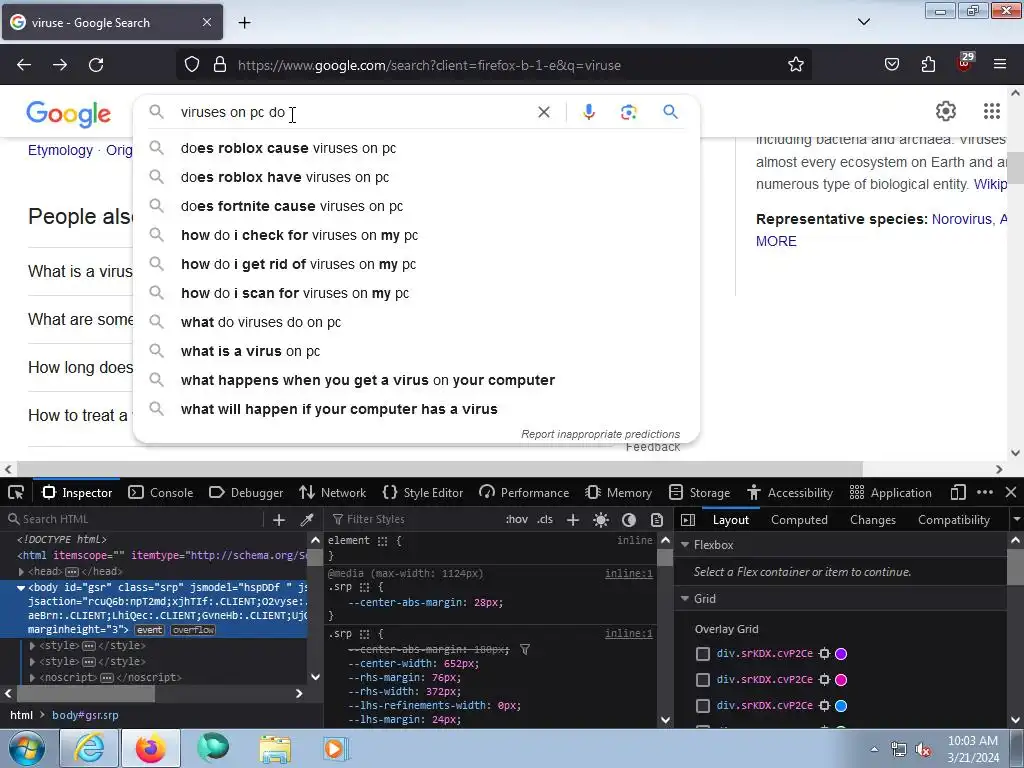
Task: Submit search with blue magnifier icon
Action: coord(670,112)
